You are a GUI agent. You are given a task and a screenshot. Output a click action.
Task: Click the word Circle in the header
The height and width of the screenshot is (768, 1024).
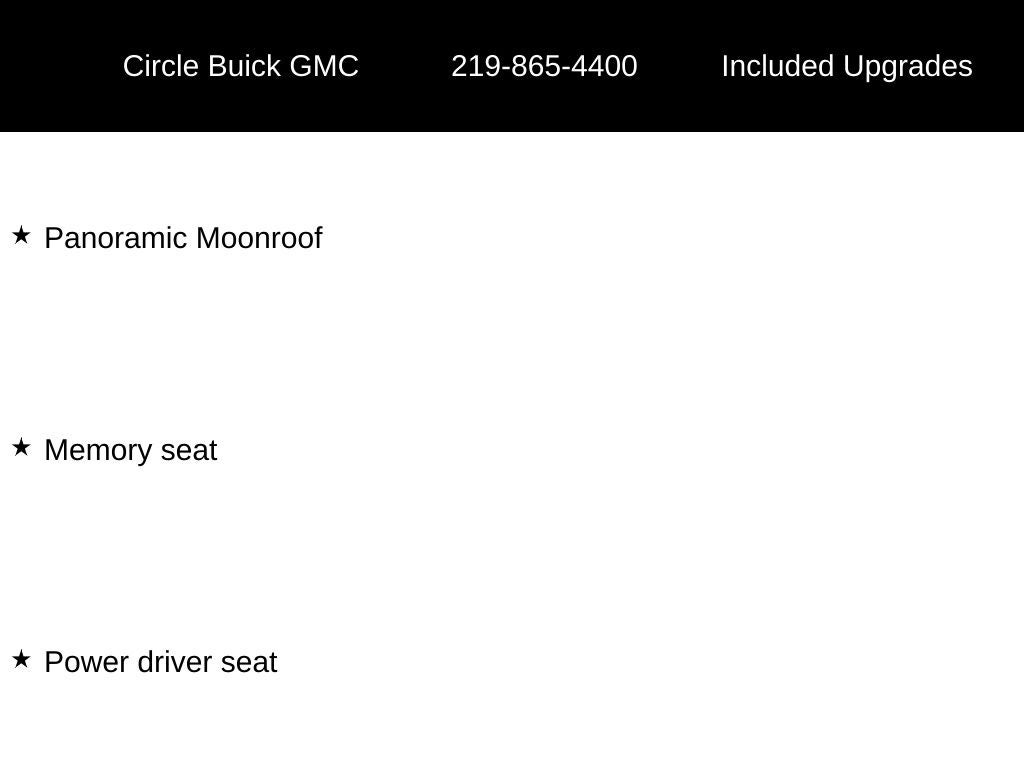point(161,66)
